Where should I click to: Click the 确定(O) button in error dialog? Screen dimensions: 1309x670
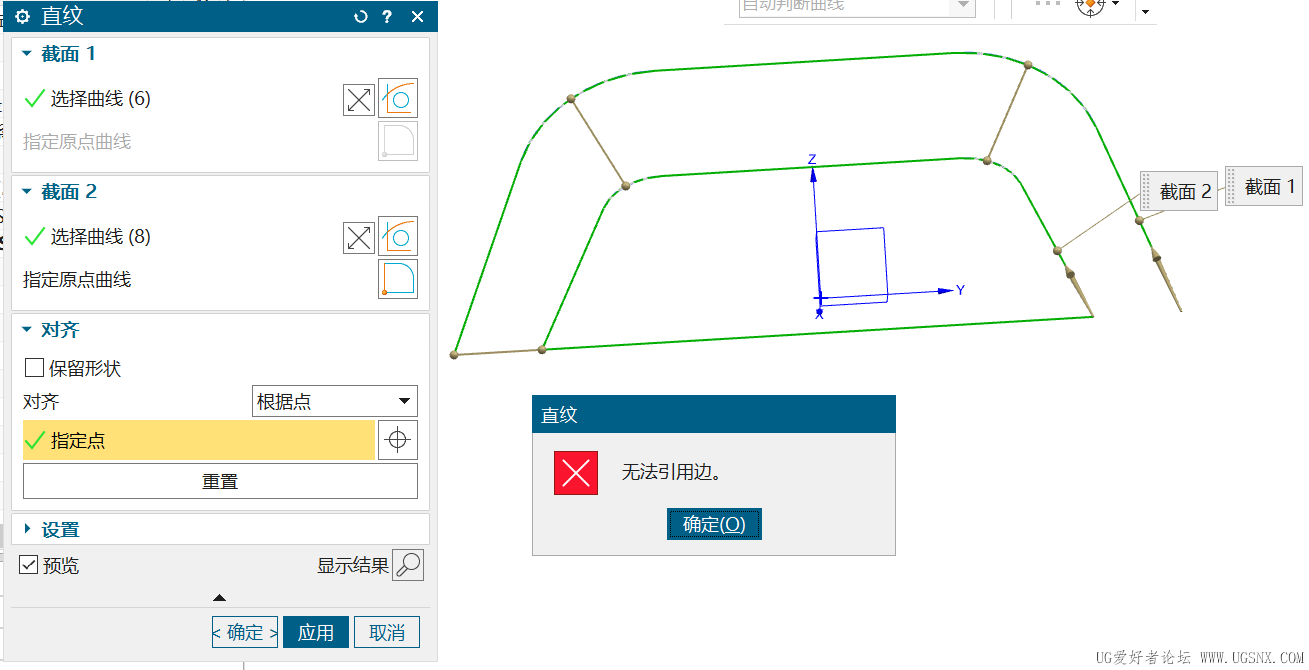coord(714,524)
